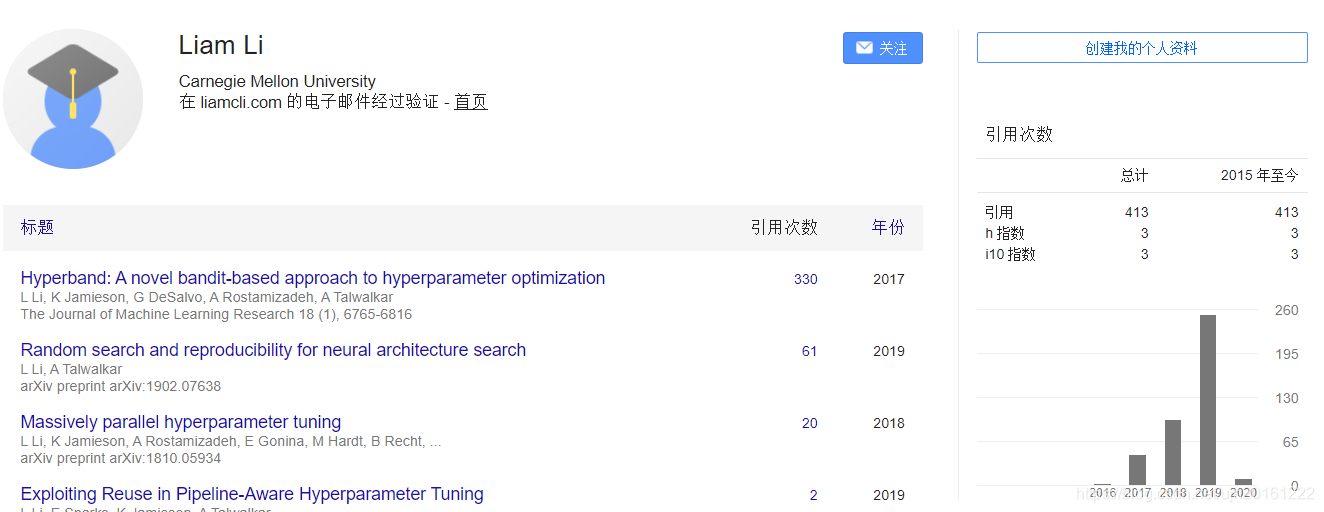Click i10 指数 row label

1010,254
